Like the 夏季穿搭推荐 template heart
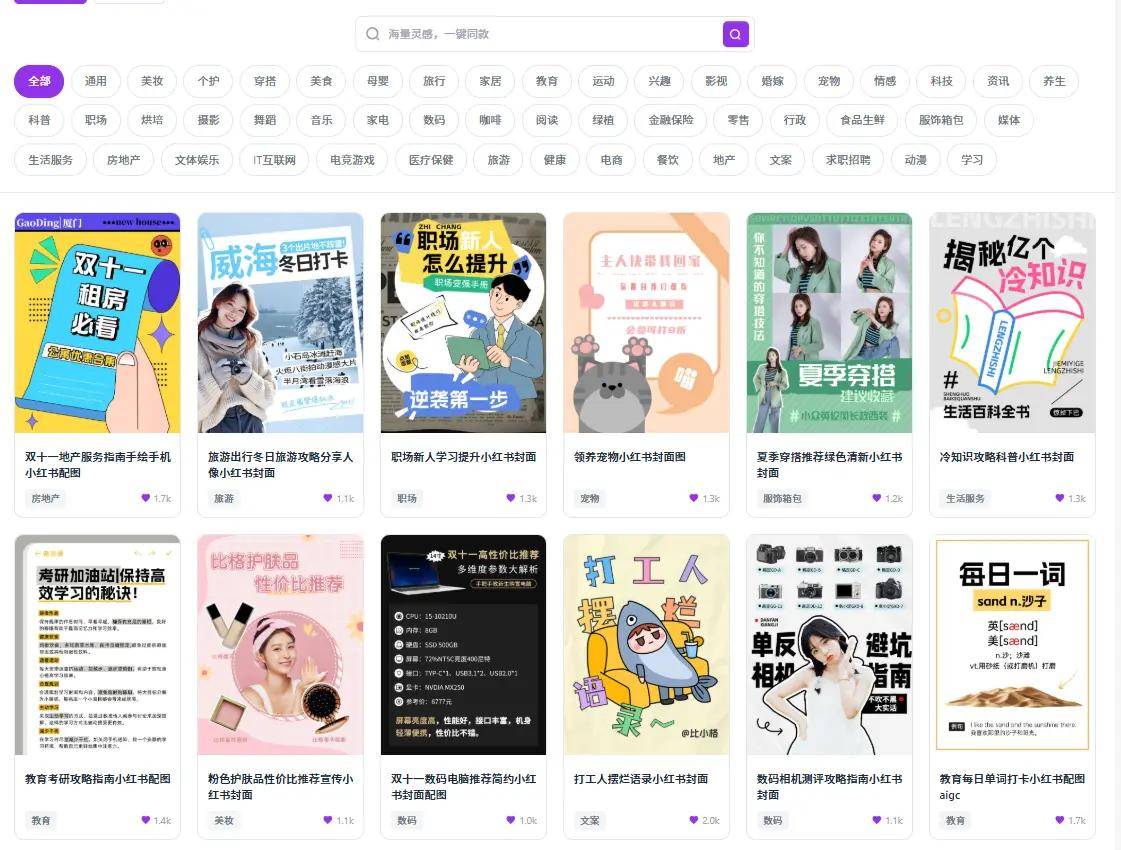 877,498
